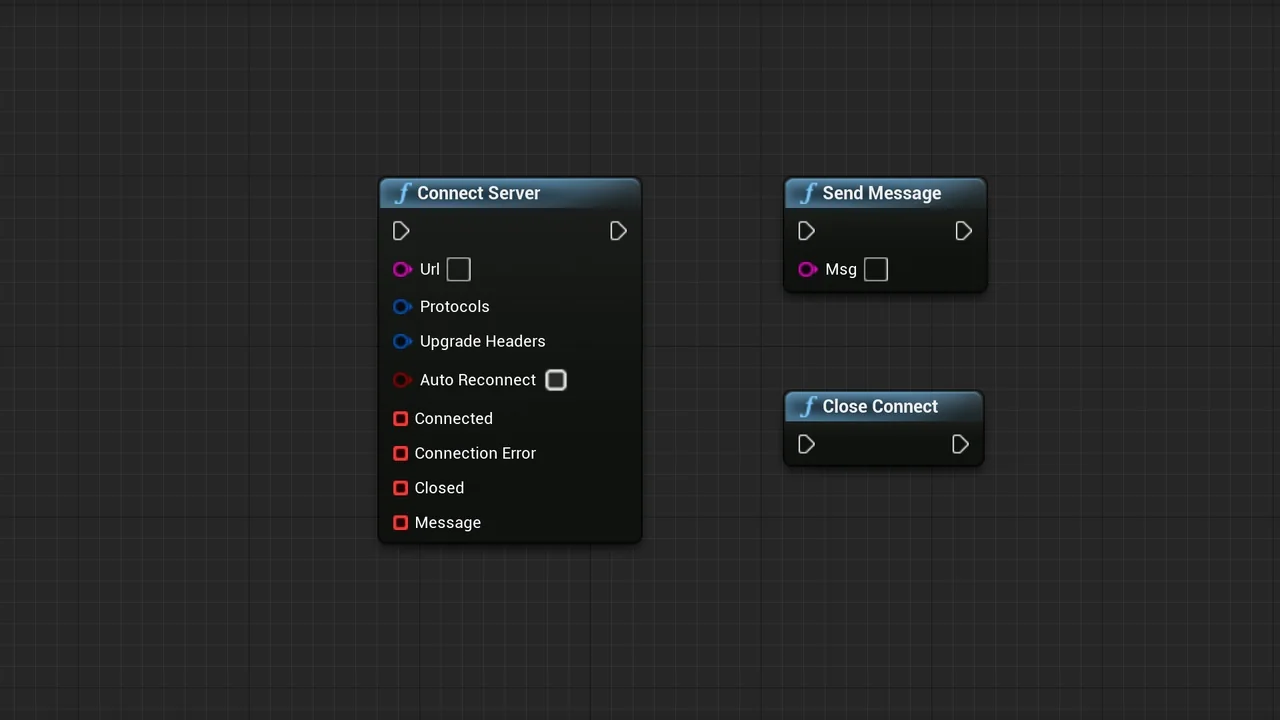Select the Msg input pin on Send Message
The image size is (1280, 720).
[x=808, y=269]
